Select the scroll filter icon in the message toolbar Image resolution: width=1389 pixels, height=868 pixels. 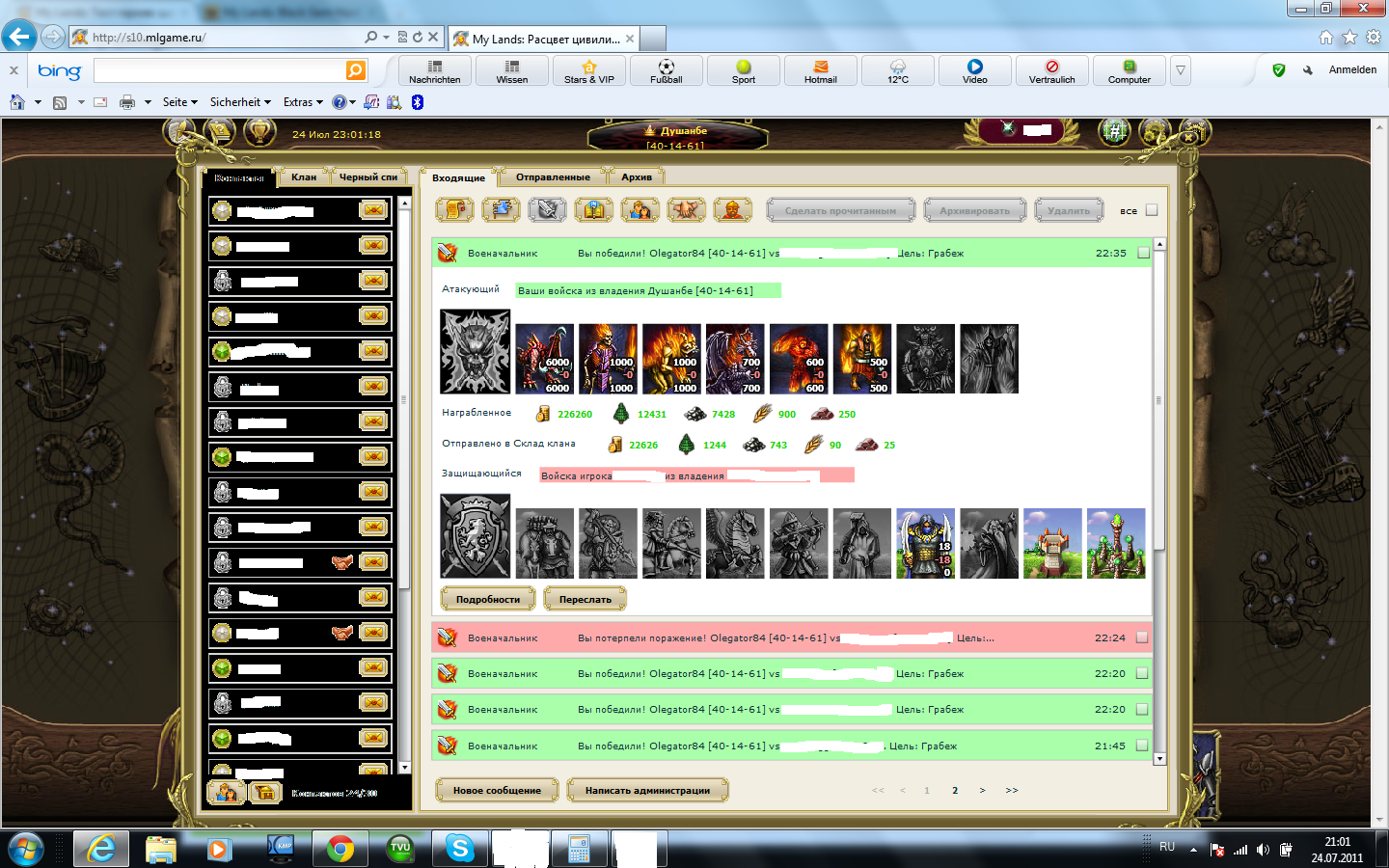[454, 209]
